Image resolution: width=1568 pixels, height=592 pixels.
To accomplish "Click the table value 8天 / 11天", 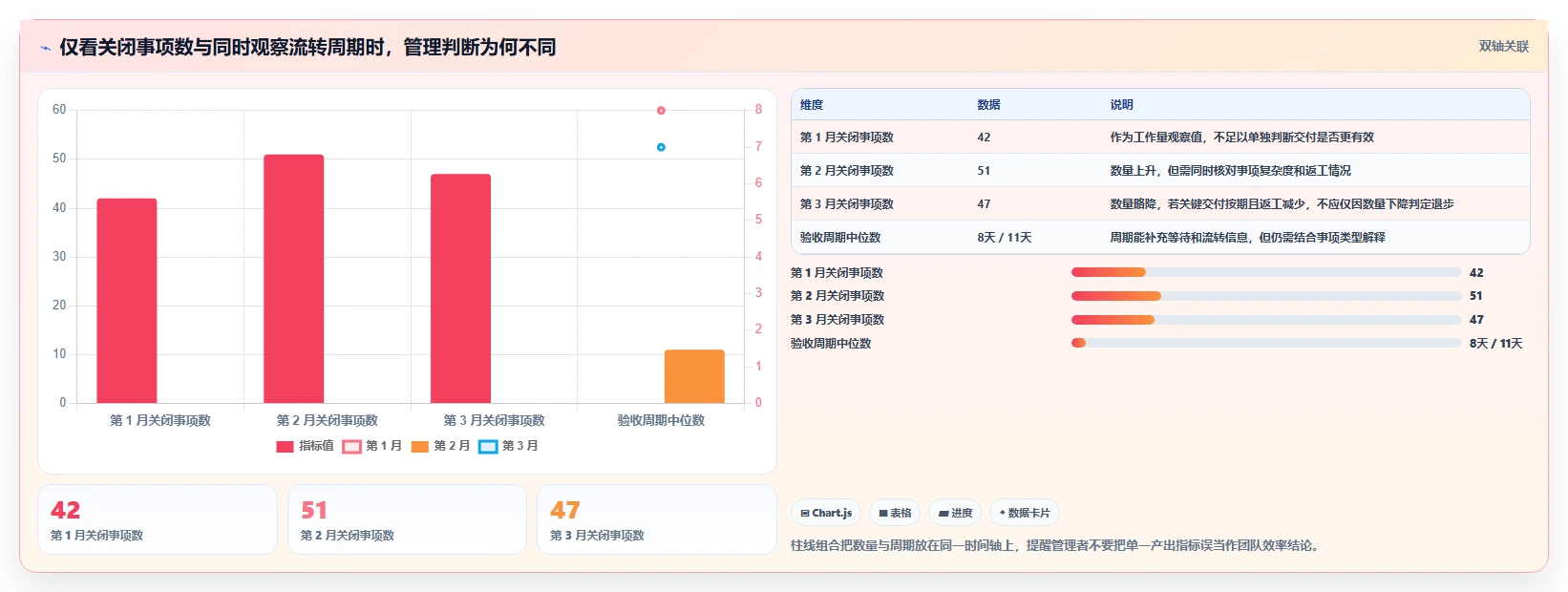I will click(1005, 238).
